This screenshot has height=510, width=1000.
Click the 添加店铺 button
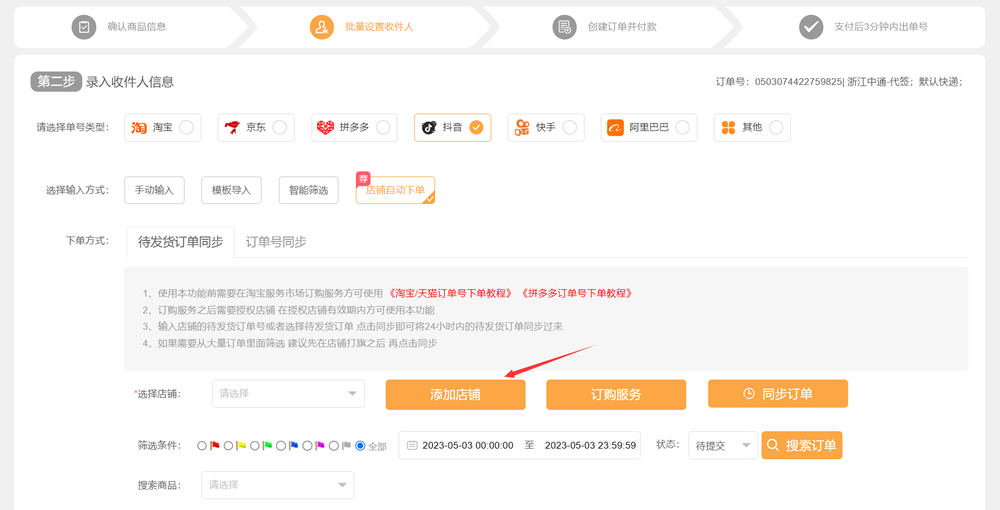(x=455, y=395)
